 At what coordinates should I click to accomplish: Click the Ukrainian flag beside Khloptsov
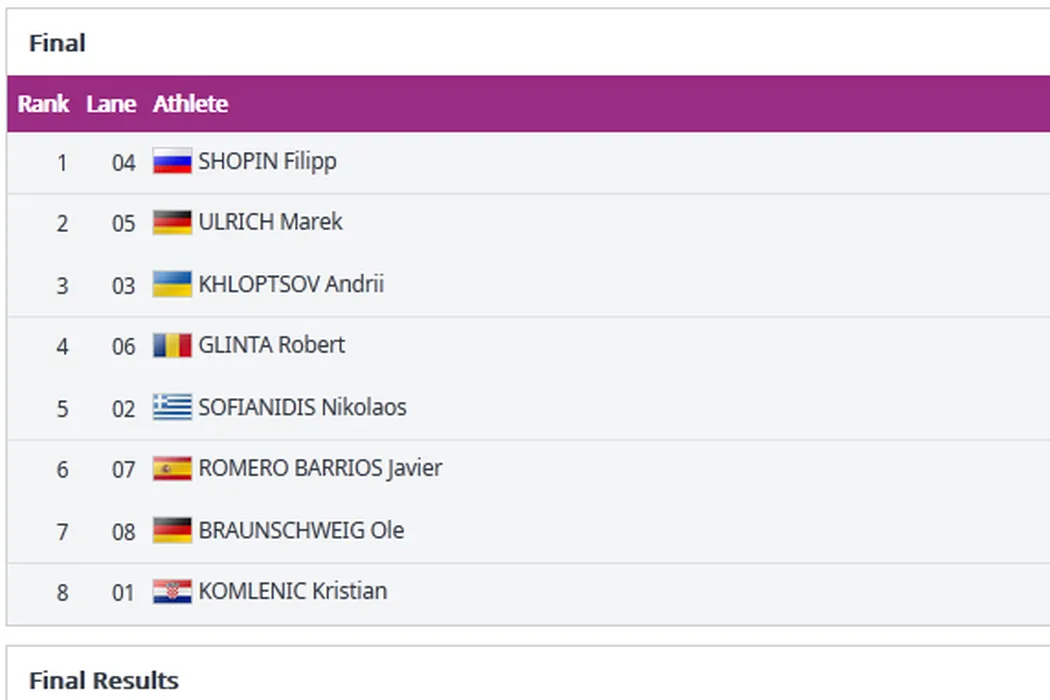172,284
